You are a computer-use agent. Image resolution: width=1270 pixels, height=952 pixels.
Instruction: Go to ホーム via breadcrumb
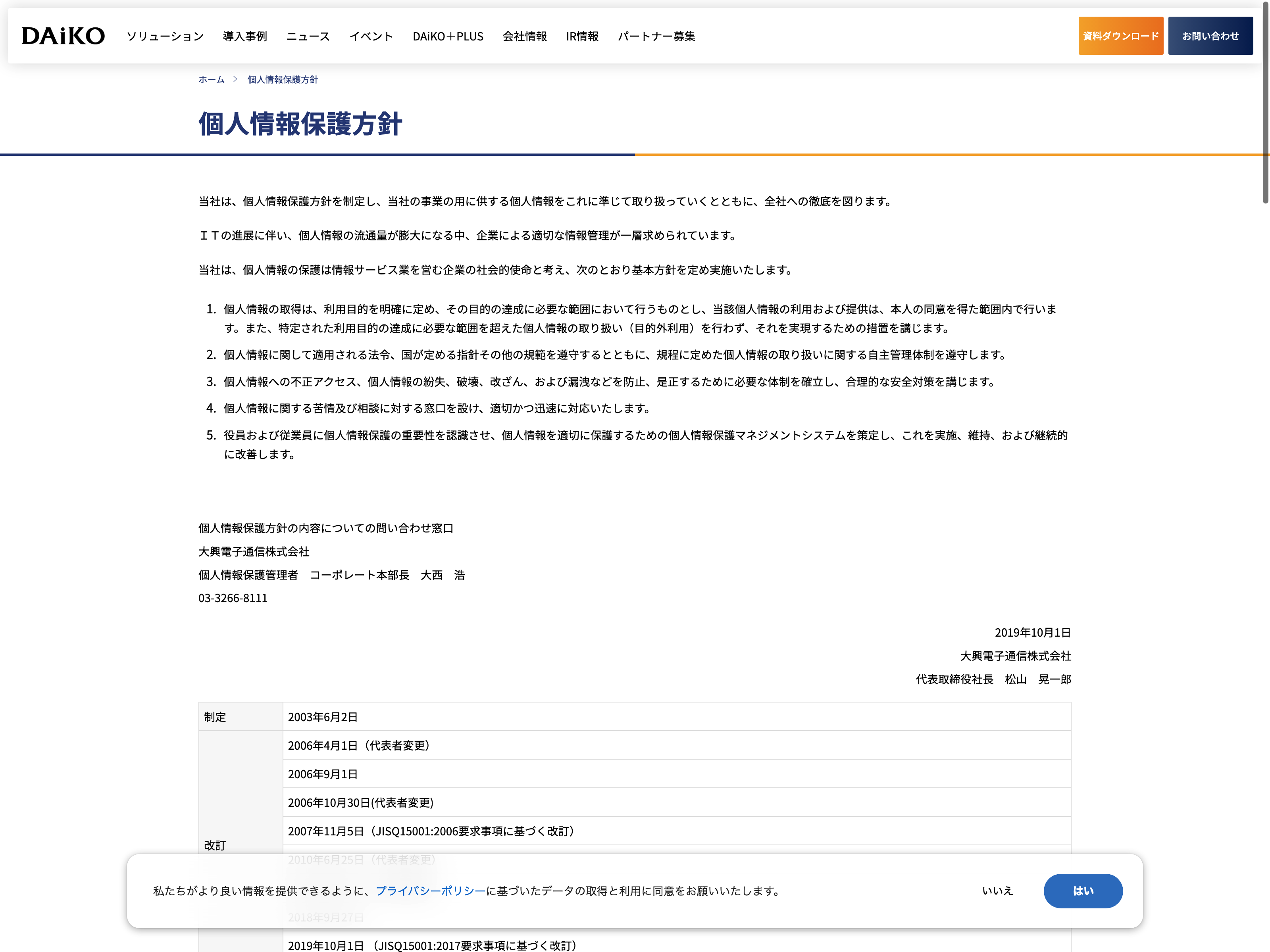point(211,80)
